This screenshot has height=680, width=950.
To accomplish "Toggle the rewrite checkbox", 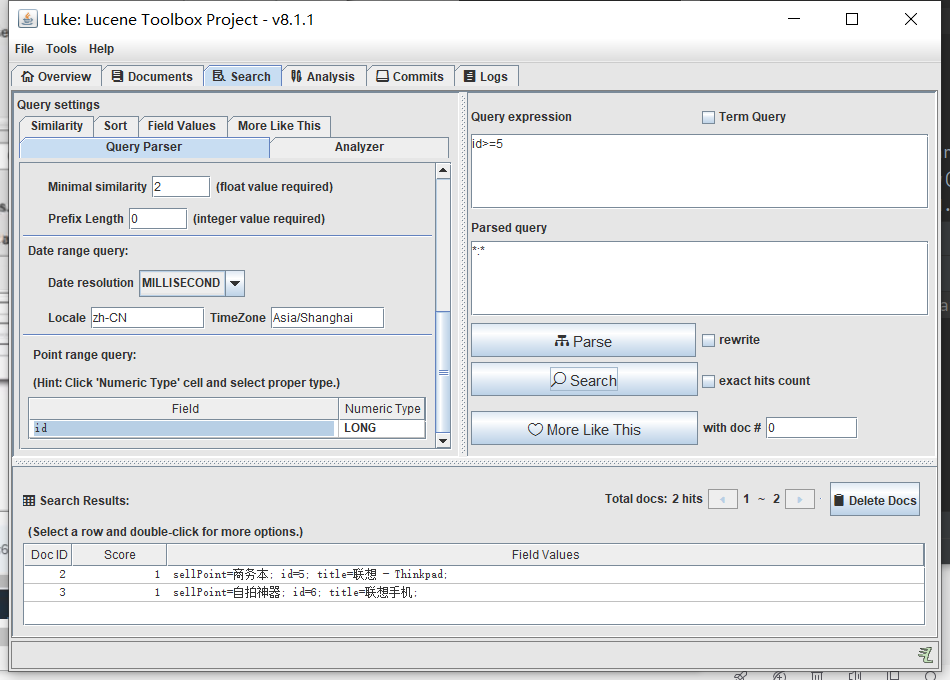I will coord(708,341).
